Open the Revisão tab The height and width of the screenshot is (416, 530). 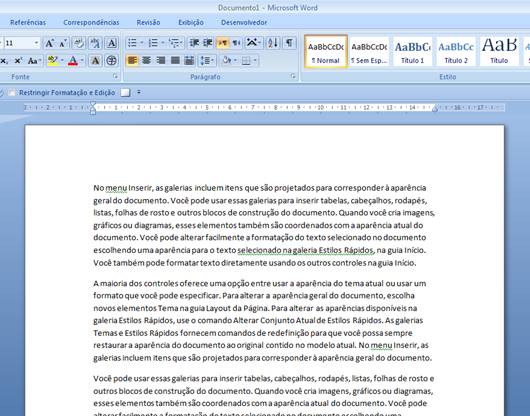point(148,23)
